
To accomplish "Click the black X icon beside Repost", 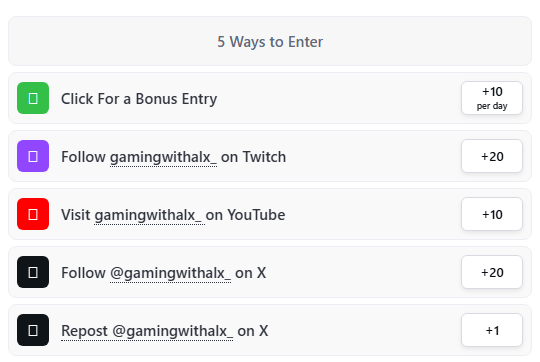I will [x=33, y=330].
